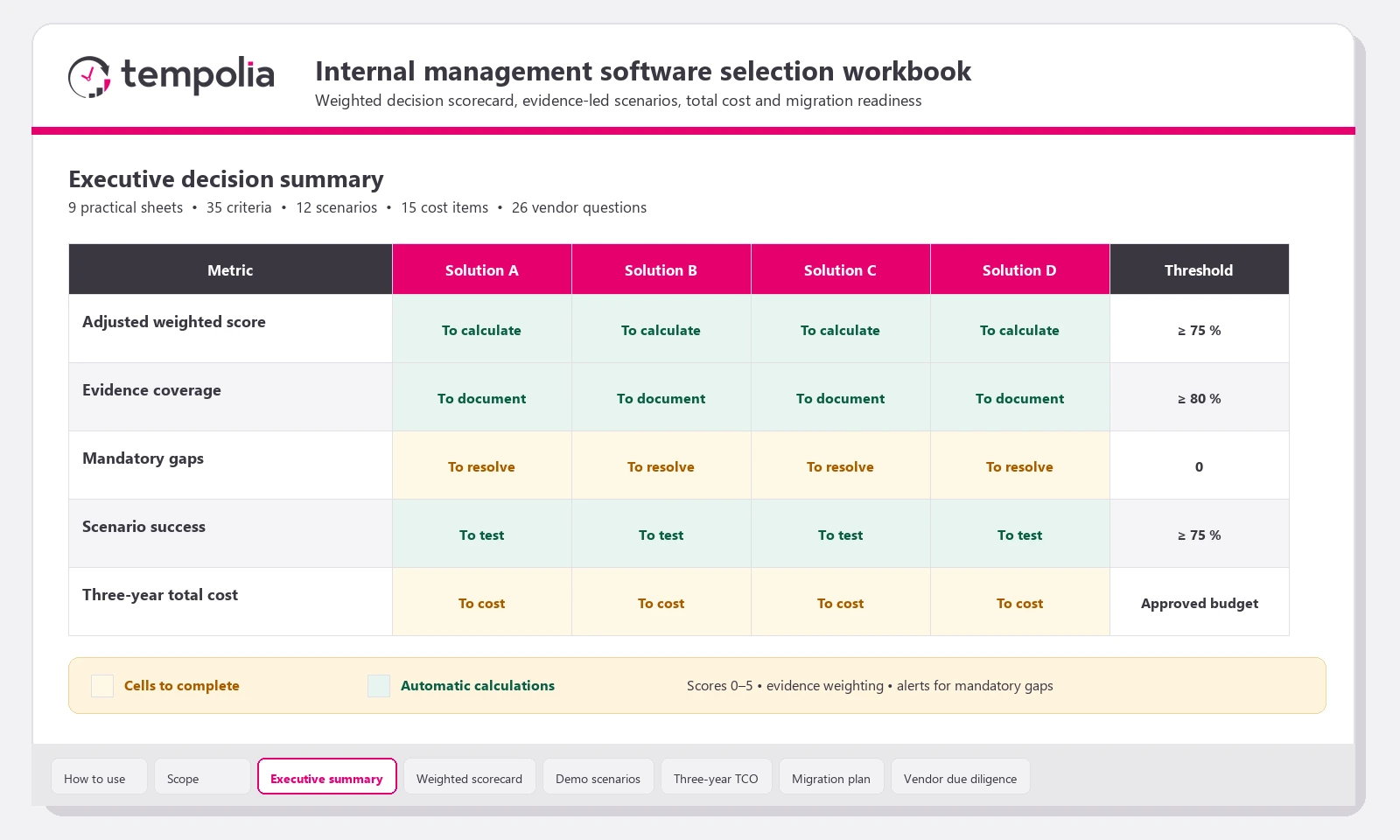Click the workbook title heading
This screenshot has height=840, width=1400.
click(x=643, y=71)
